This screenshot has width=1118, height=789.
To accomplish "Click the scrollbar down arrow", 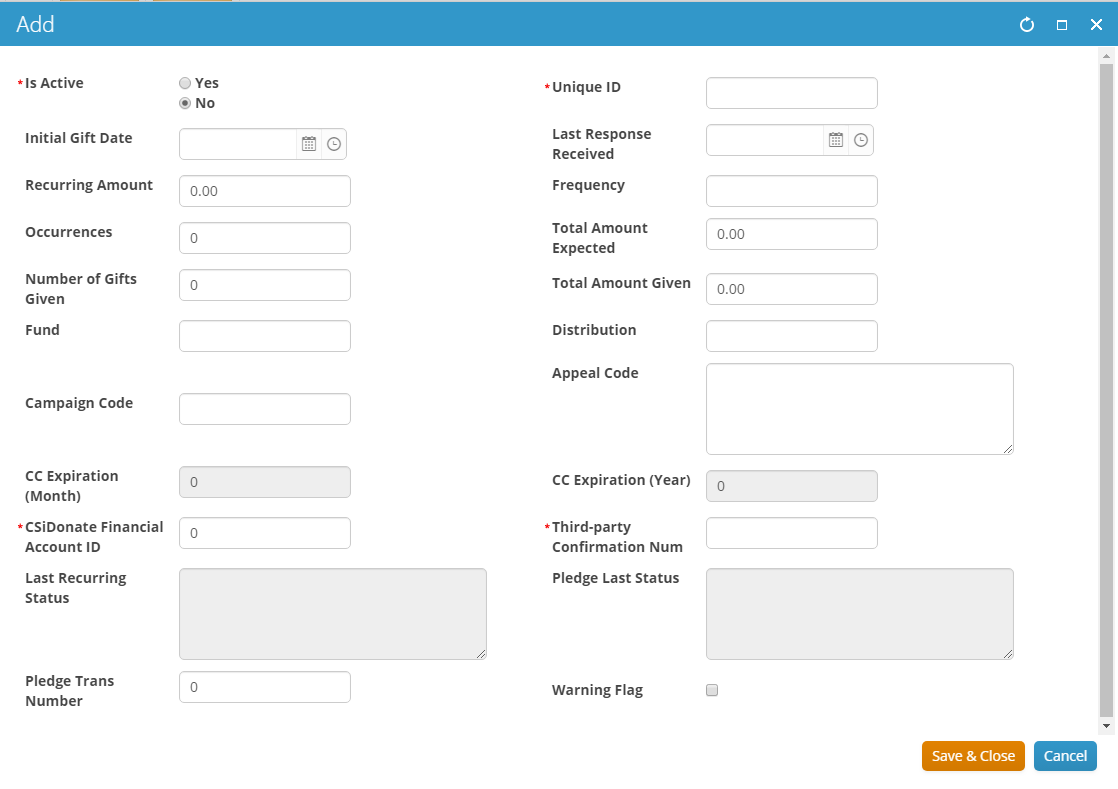I will 1106,725.
